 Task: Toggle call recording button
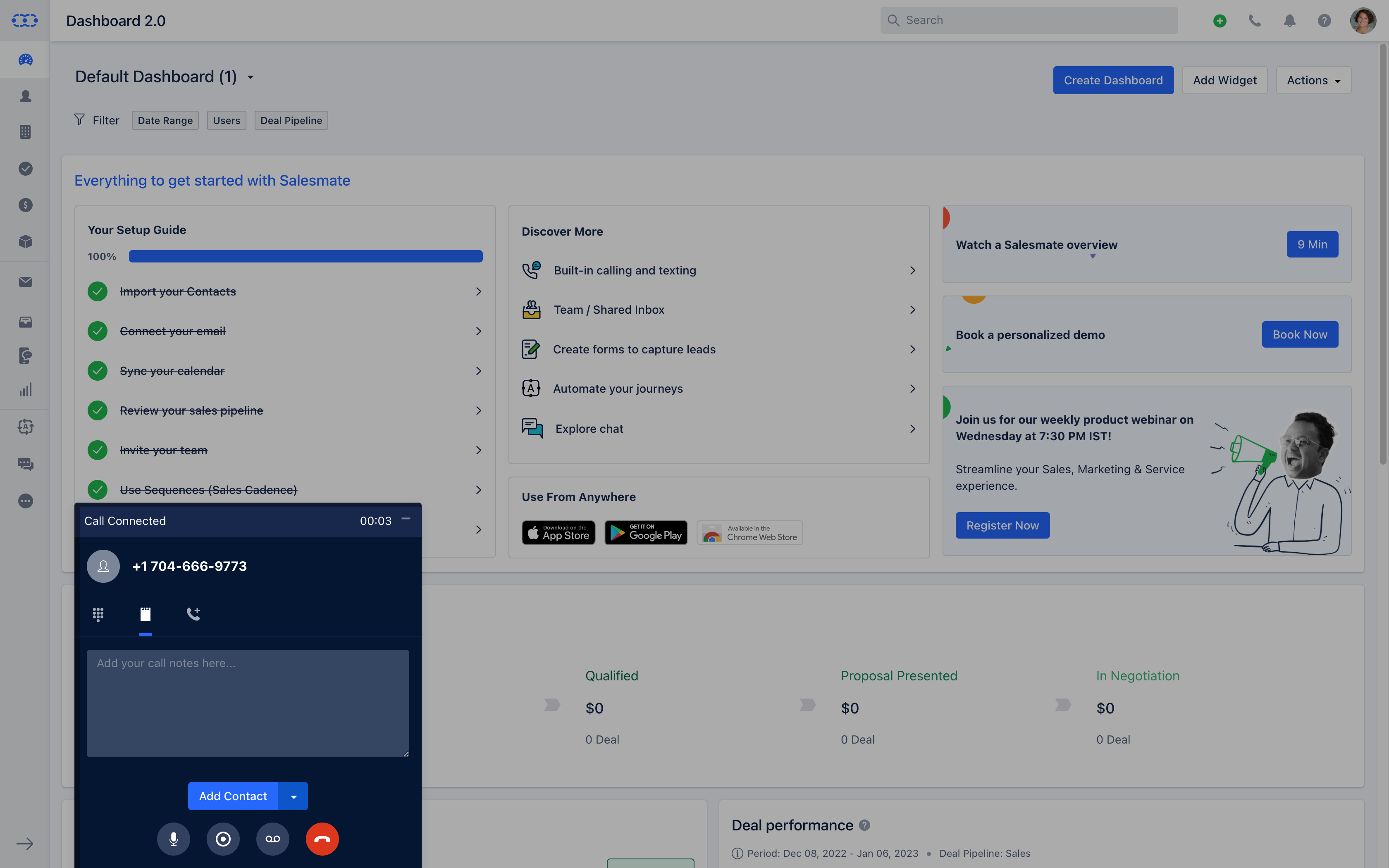point(223,839)
